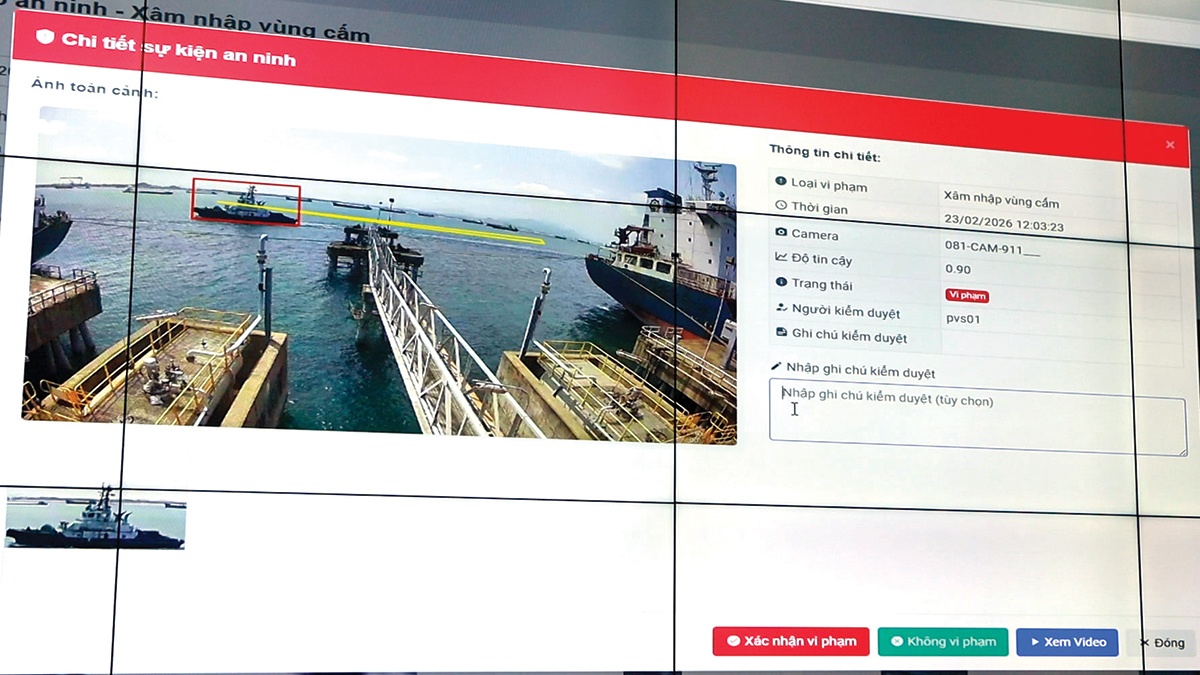Viewport: 1200px width, 675px height.
Task: Click the pencil icon above the note field
Action: tap(776, 368)
